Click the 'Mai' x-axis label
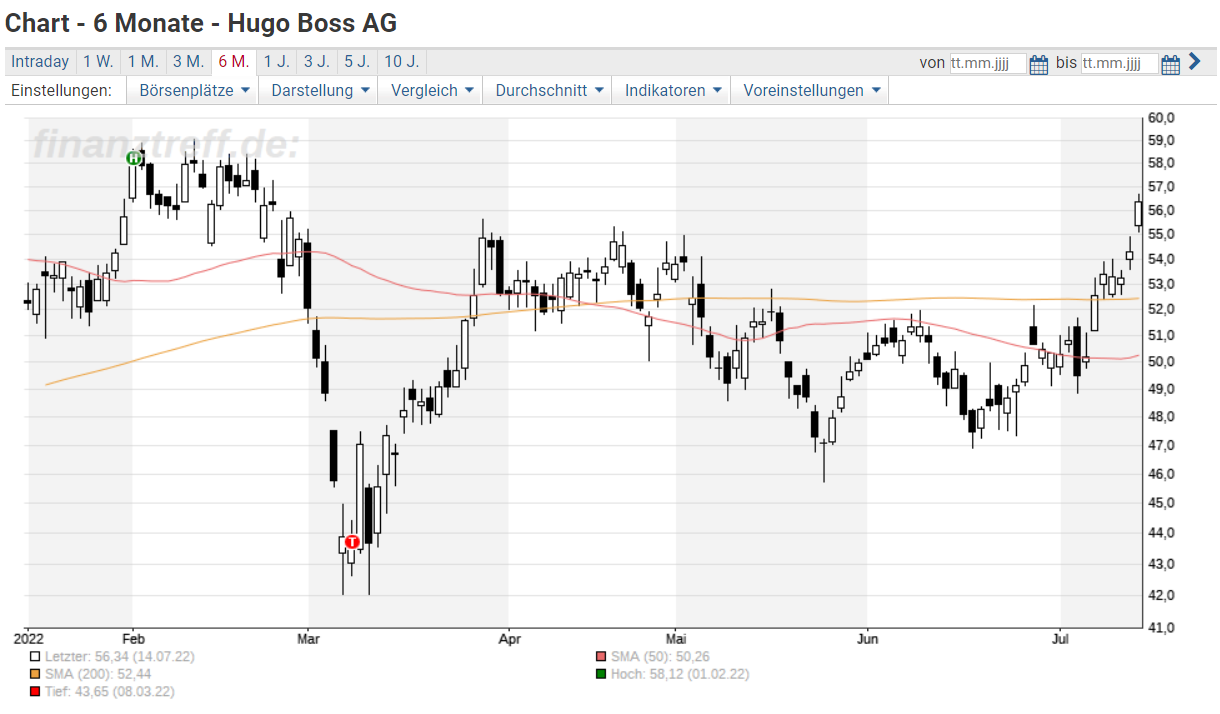Screen dimensions: 1220x714 click(677, 637)
